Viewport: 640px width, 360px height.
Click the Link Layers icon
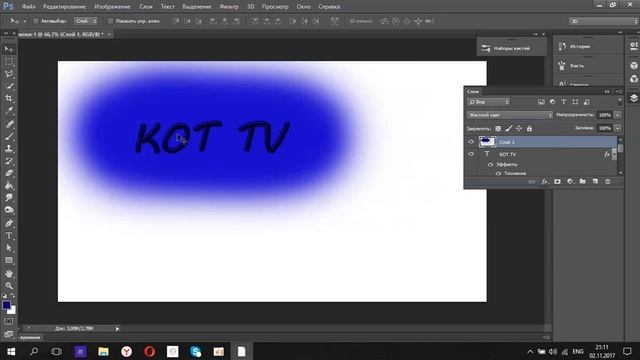[531, 182]
